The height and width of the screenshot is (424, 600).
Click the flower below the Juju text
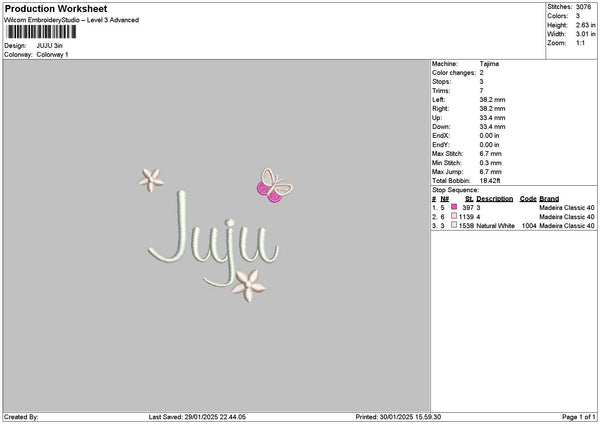coord(249,285)
